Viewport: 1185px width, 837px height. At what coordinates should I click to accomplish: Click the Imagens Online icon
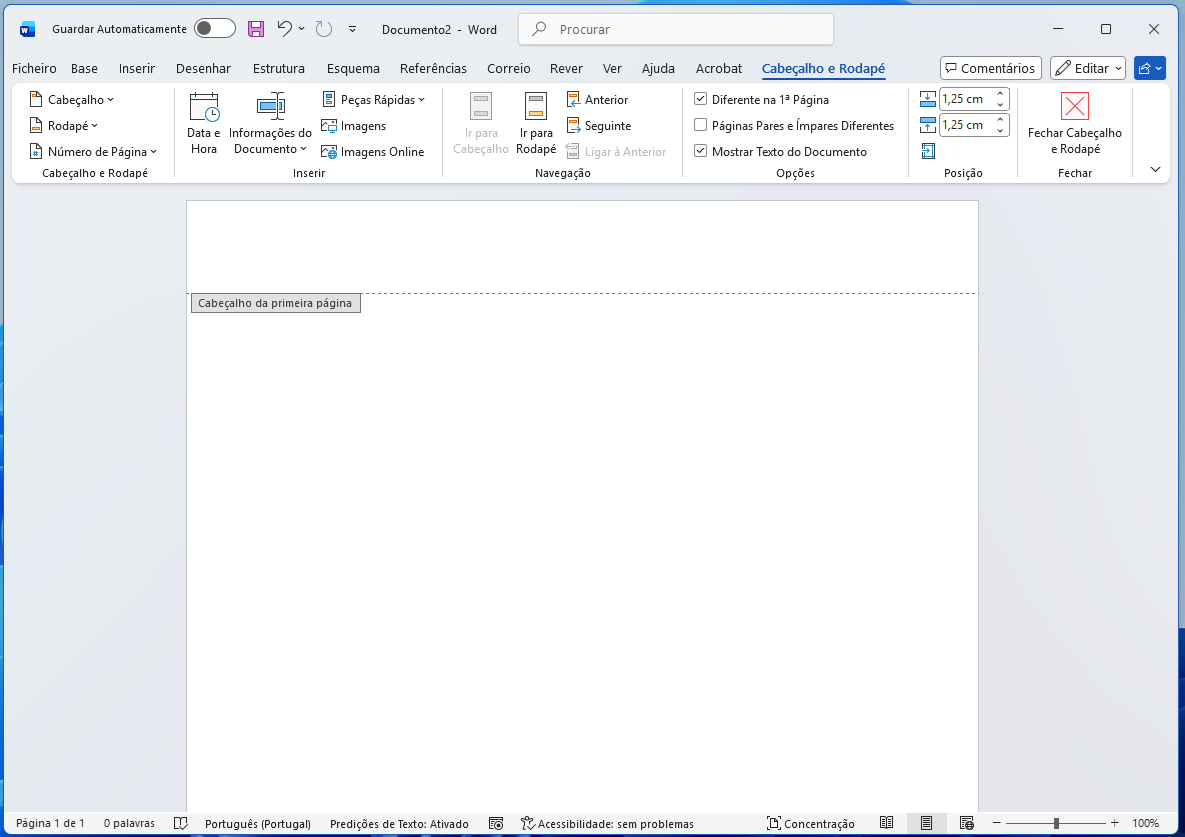[x=329, y=152]
